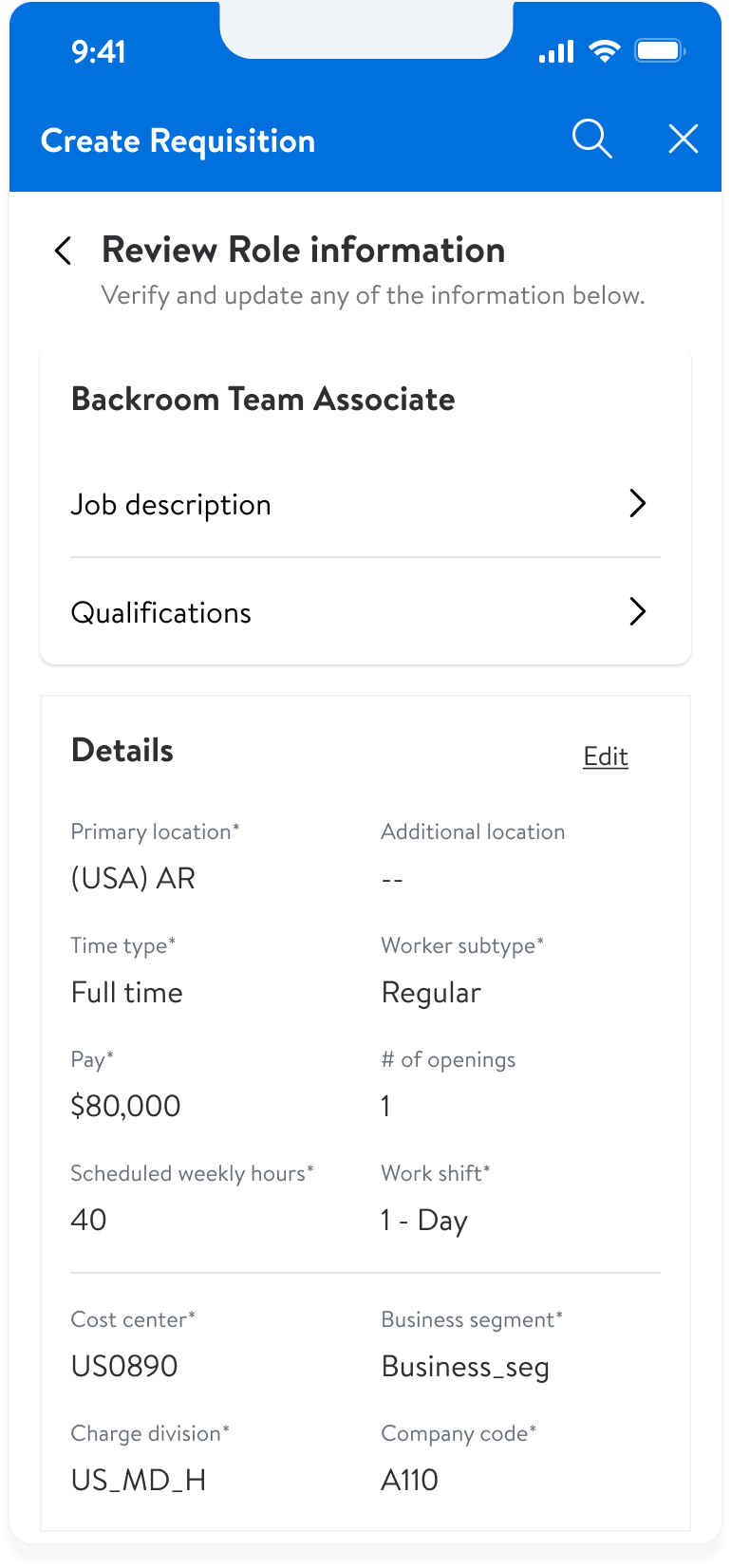Tap the Cost center value US0890
The height and width of the screenshot is (1568, 731).
click(124, 1366)
